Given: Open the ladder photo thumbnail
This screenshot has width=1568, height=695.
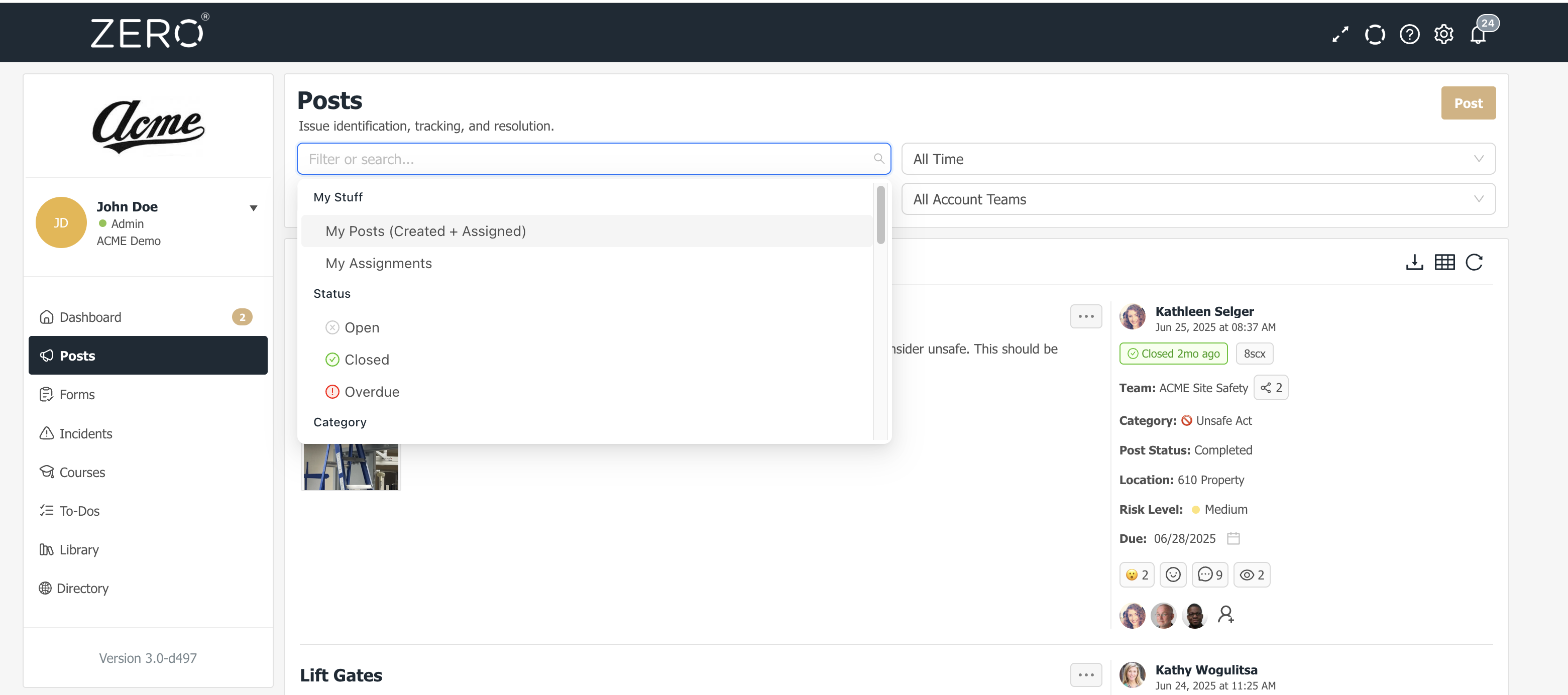Looking at the screenshot, I should 351,467.
